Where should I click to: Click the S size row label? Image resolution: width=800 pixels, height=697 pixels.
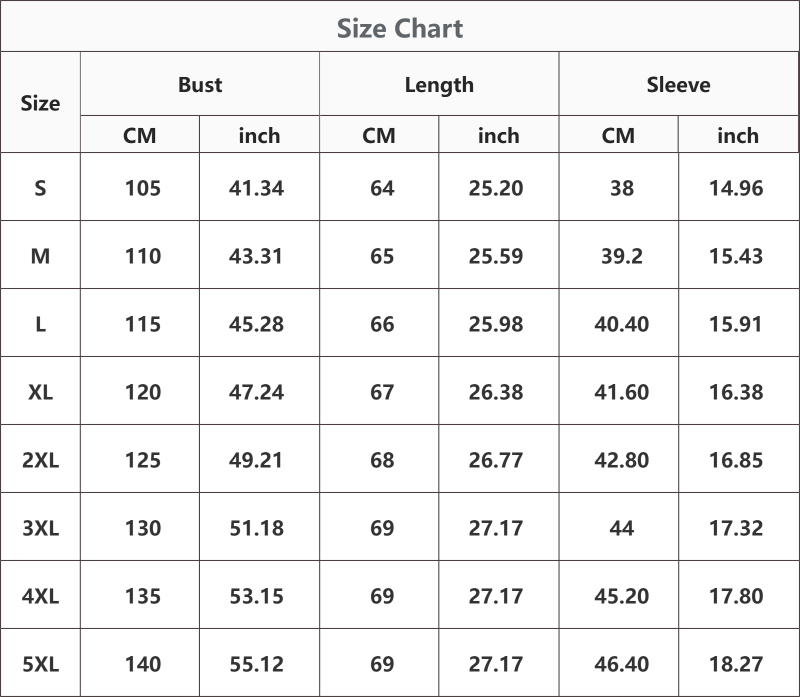(x=40, y=188)
